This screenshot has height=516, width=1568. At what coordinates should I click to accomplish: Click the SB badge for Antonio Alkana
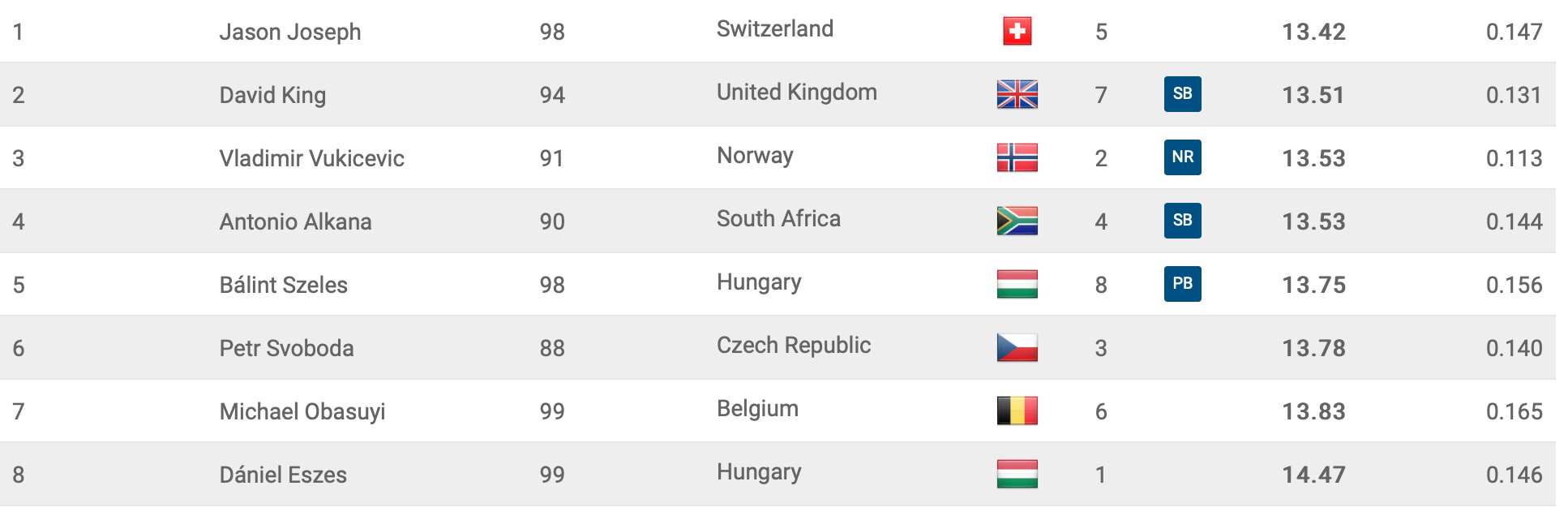(1182, 221)
